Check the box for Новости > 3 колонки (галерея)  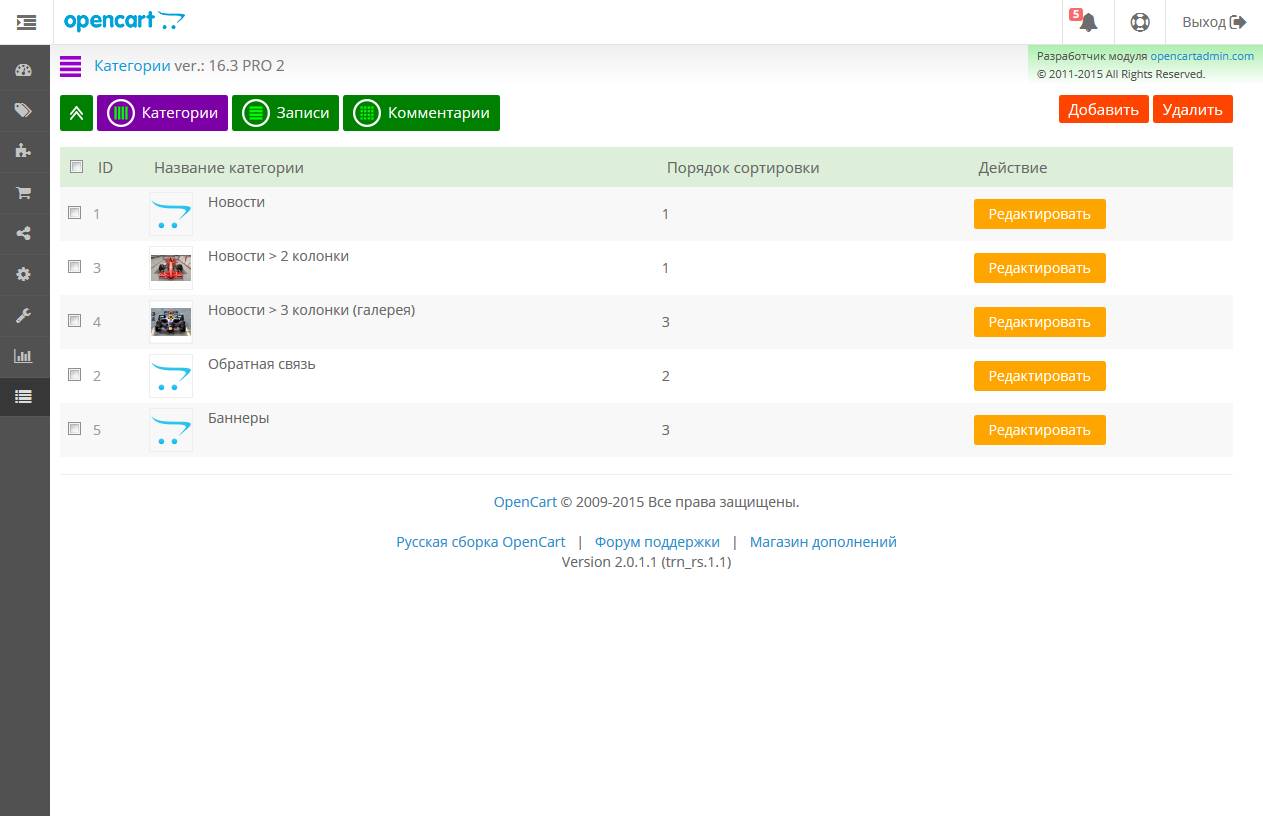pos(74,321)
